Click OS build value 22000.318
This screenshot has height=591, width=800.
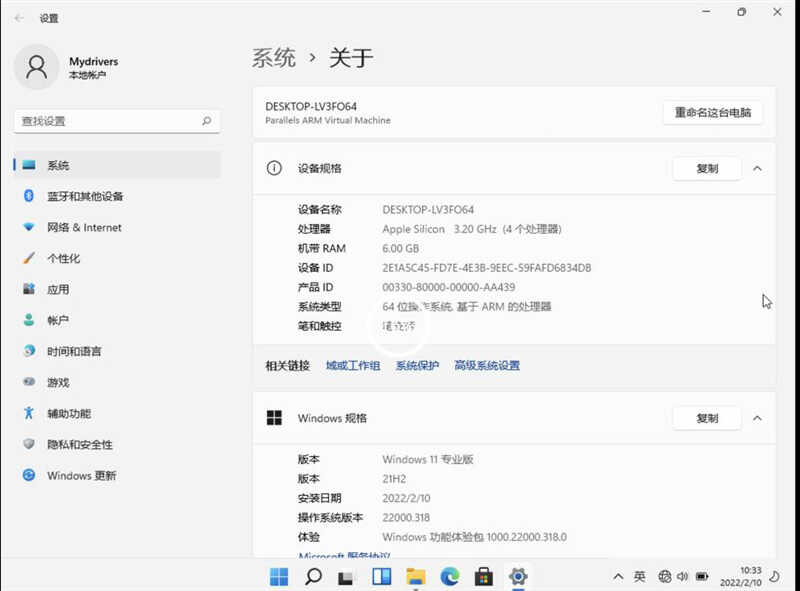tap(406, 518)
